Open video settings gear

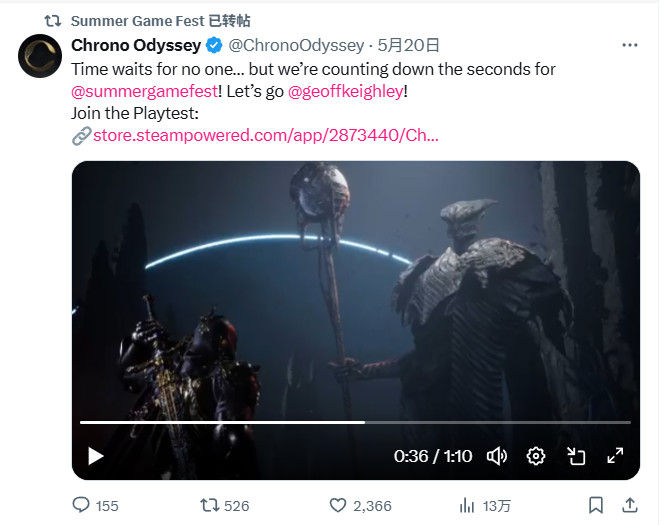536,456
